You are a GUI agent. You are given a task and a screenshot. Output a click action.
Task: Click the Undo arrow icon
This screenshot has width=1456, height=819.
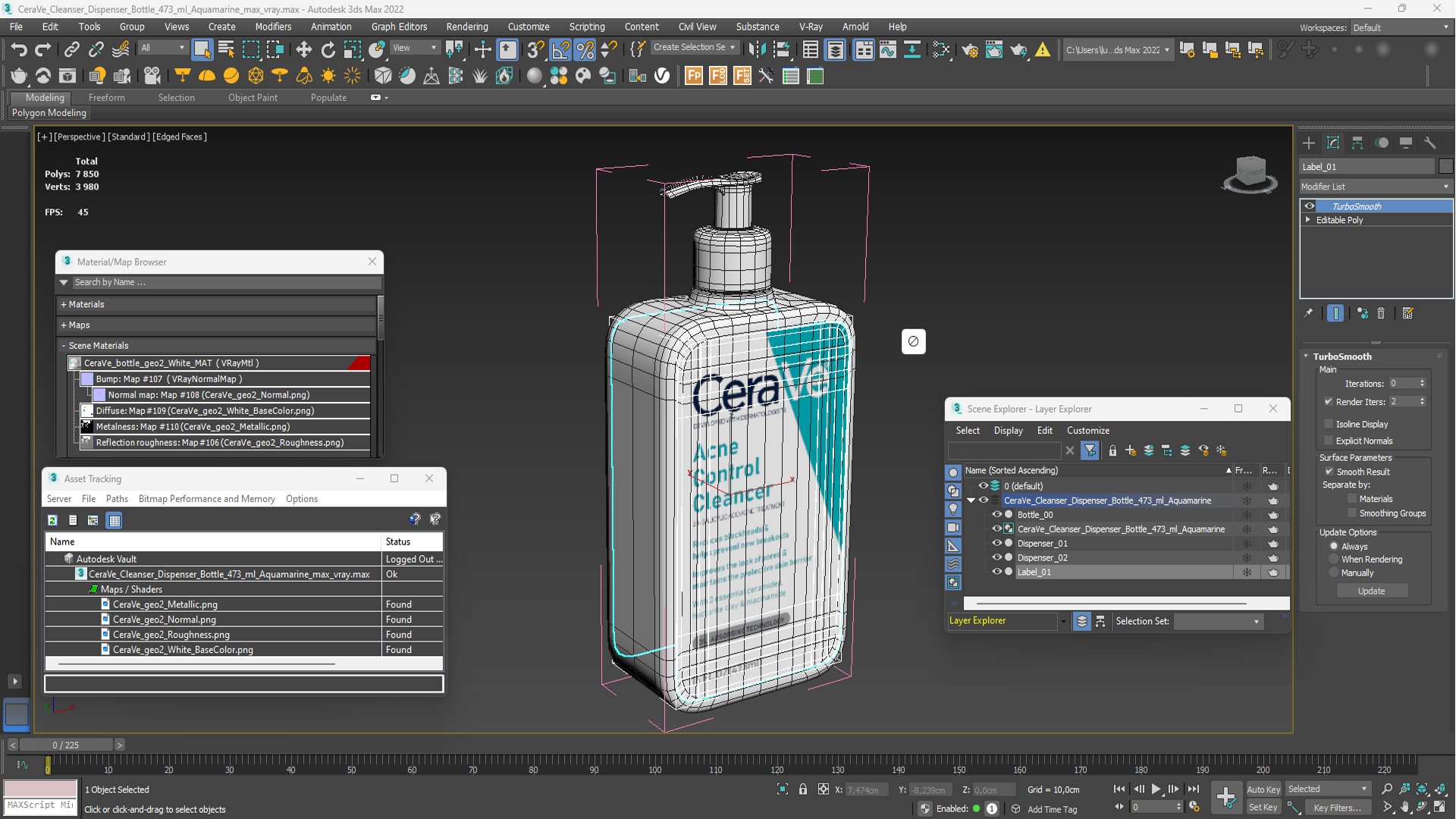(19, 50)
